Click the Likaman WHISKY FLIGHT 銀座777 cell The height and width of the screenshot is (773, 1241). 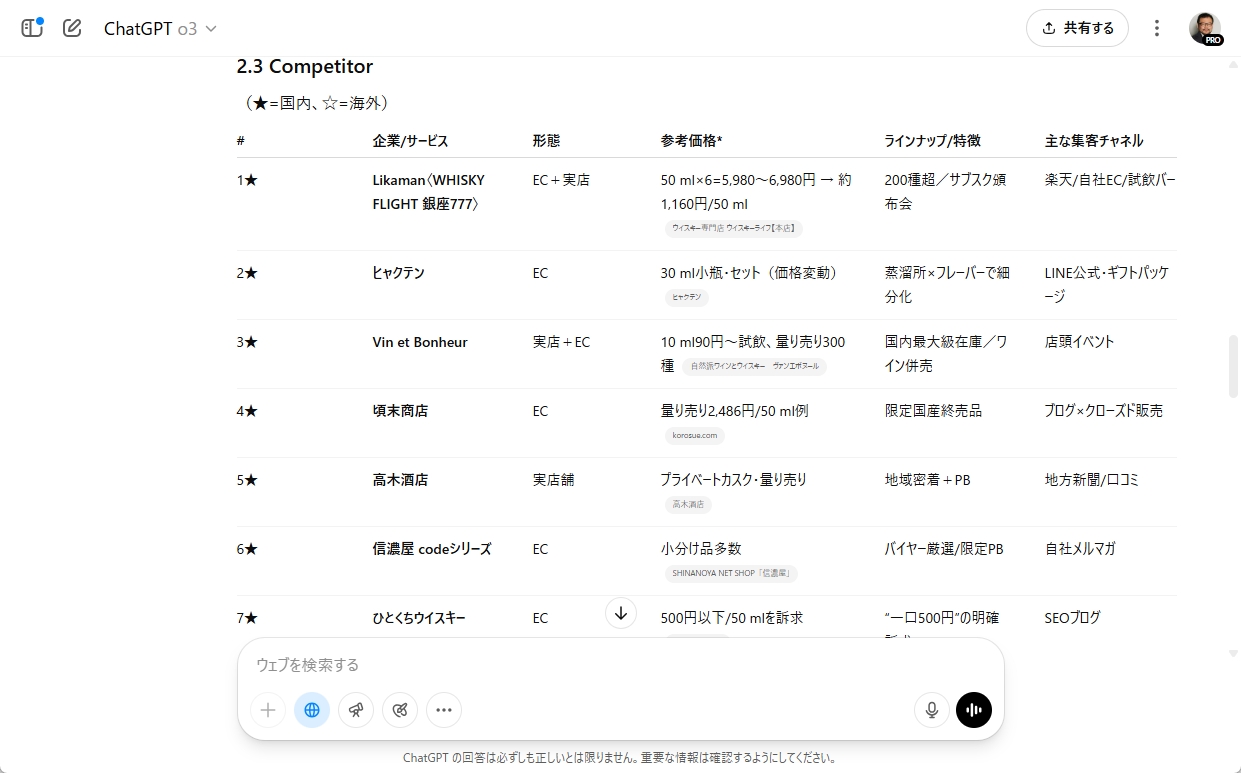pyautogui.click(x=429, y=192)
